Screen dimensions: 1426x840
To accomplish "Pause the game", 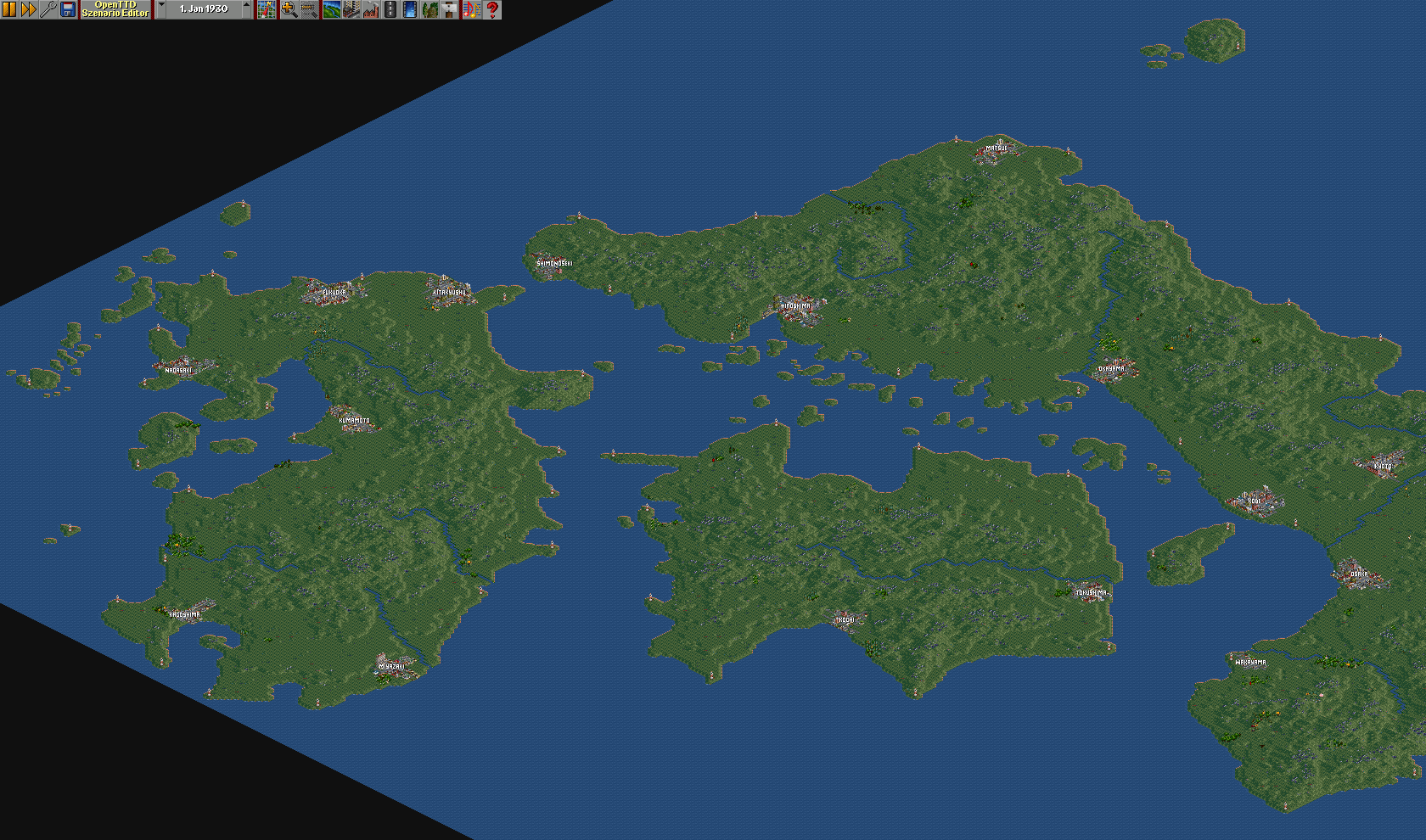I will coord(9,9).
